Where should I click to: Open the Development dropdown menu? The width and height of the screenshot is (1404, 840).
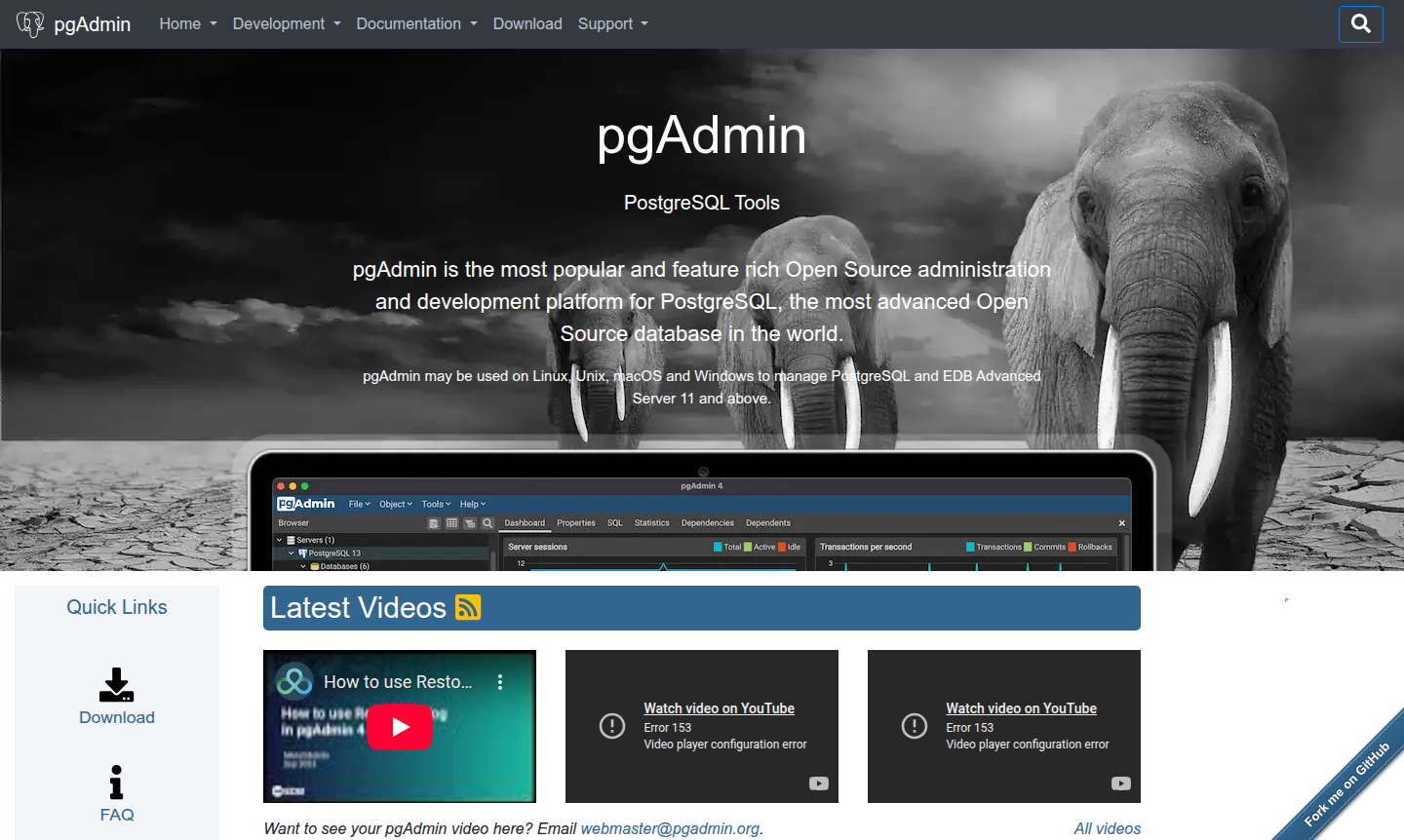pos(287,24)
